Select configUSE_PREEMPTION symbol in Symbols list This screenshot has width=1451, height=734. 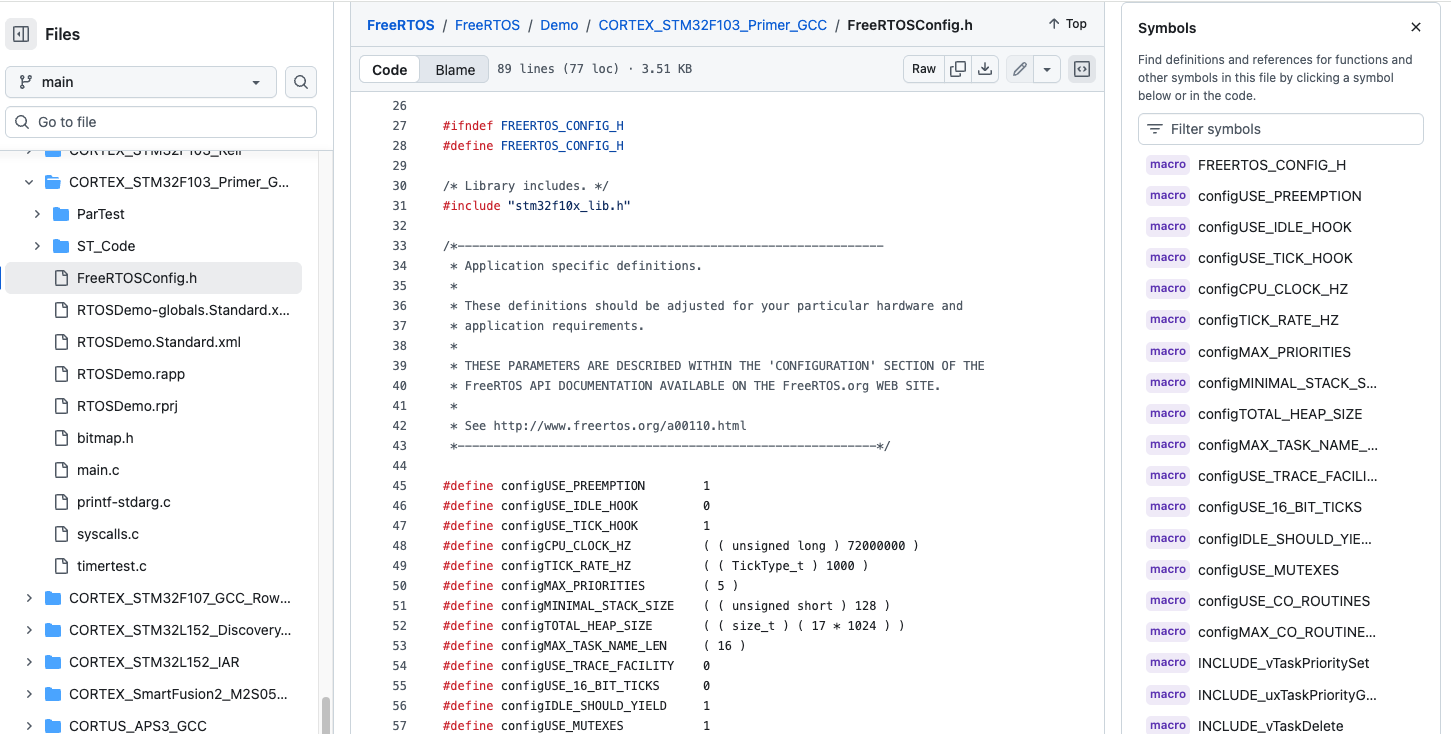1280,196
